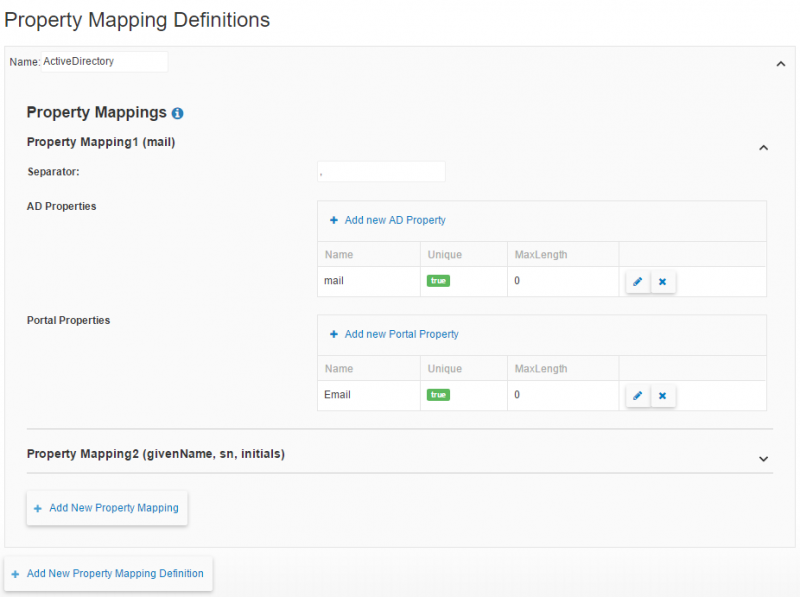Click the true badge in Email row
The image size is (800, 597).
[x=438, y=395]
